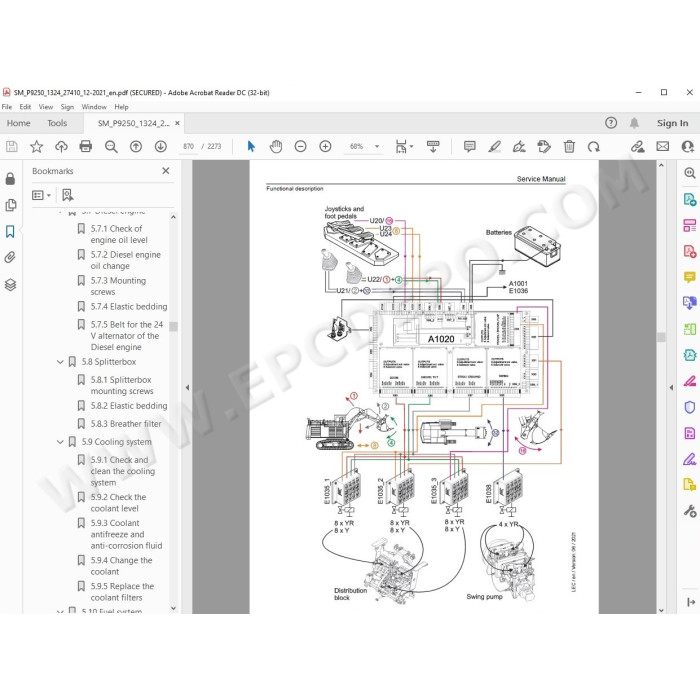Collapse the 5.8 Splitterbox bookmark

60,362
